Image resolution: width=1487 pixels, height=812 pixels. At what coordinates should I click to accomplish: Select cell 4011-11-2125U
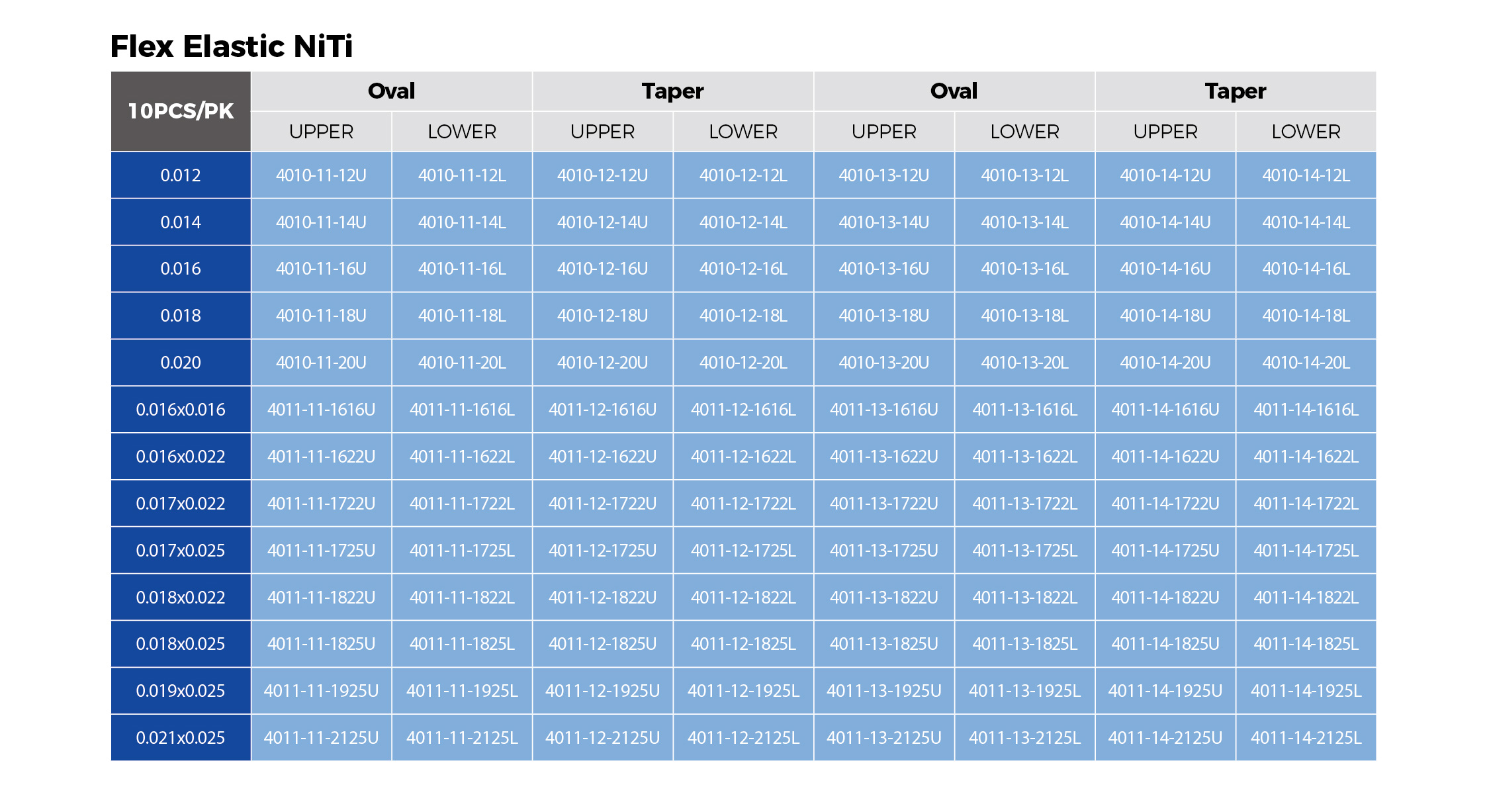322,738
